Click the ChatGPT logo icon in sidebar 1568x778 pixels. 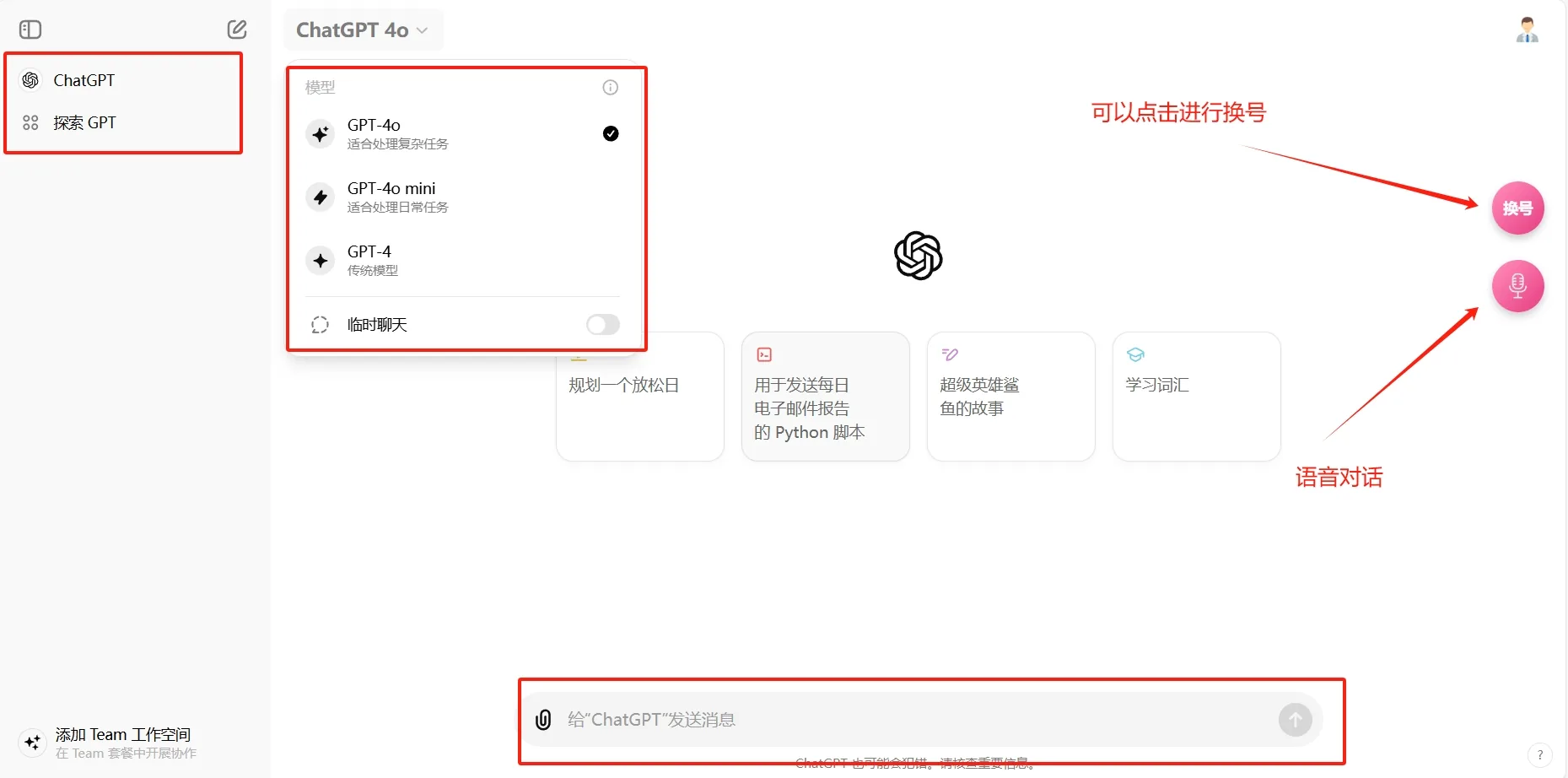(x=30, y=80)
